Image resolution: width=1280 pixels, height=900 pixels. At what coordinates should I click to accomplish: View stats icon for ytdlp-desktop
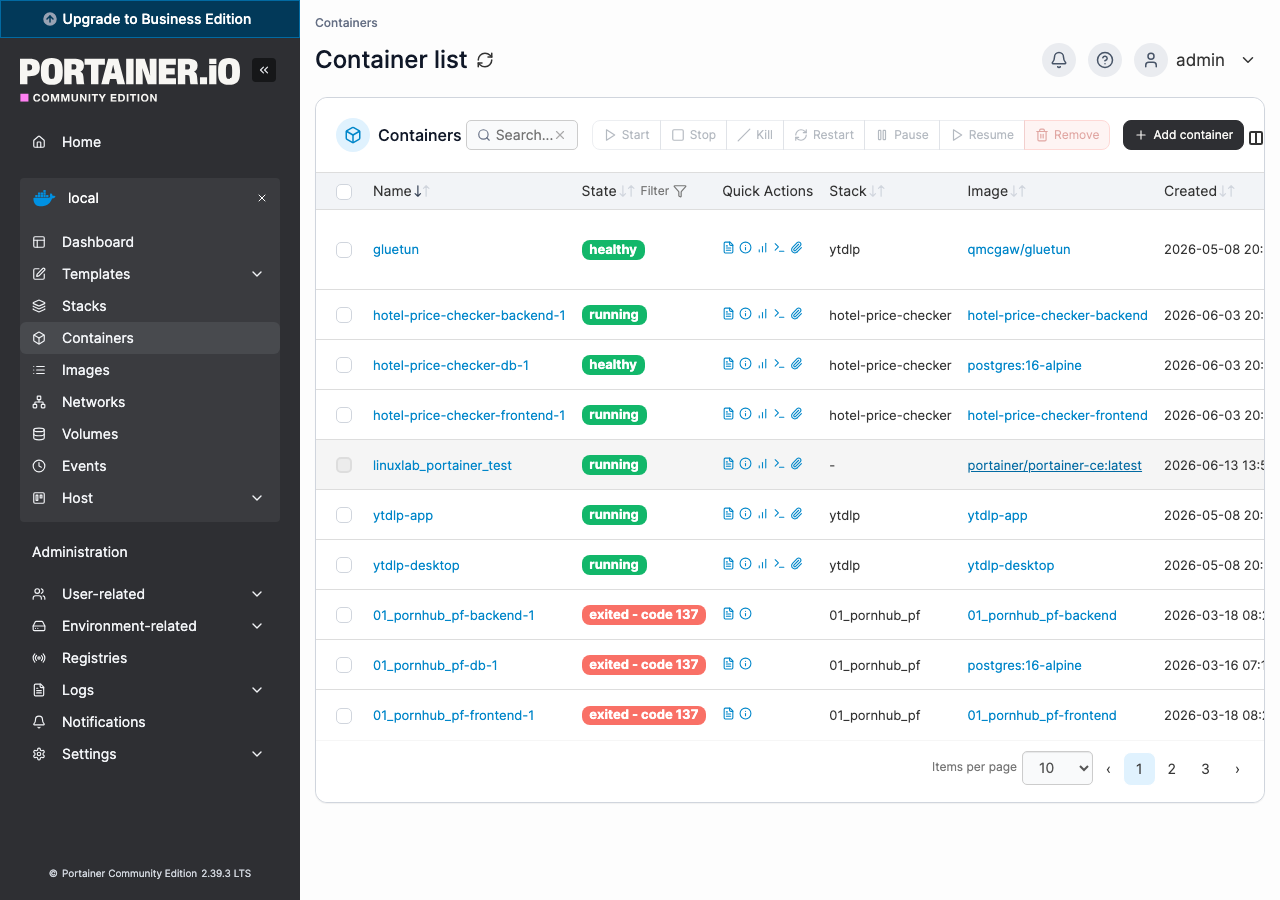(x=762, y=564)
